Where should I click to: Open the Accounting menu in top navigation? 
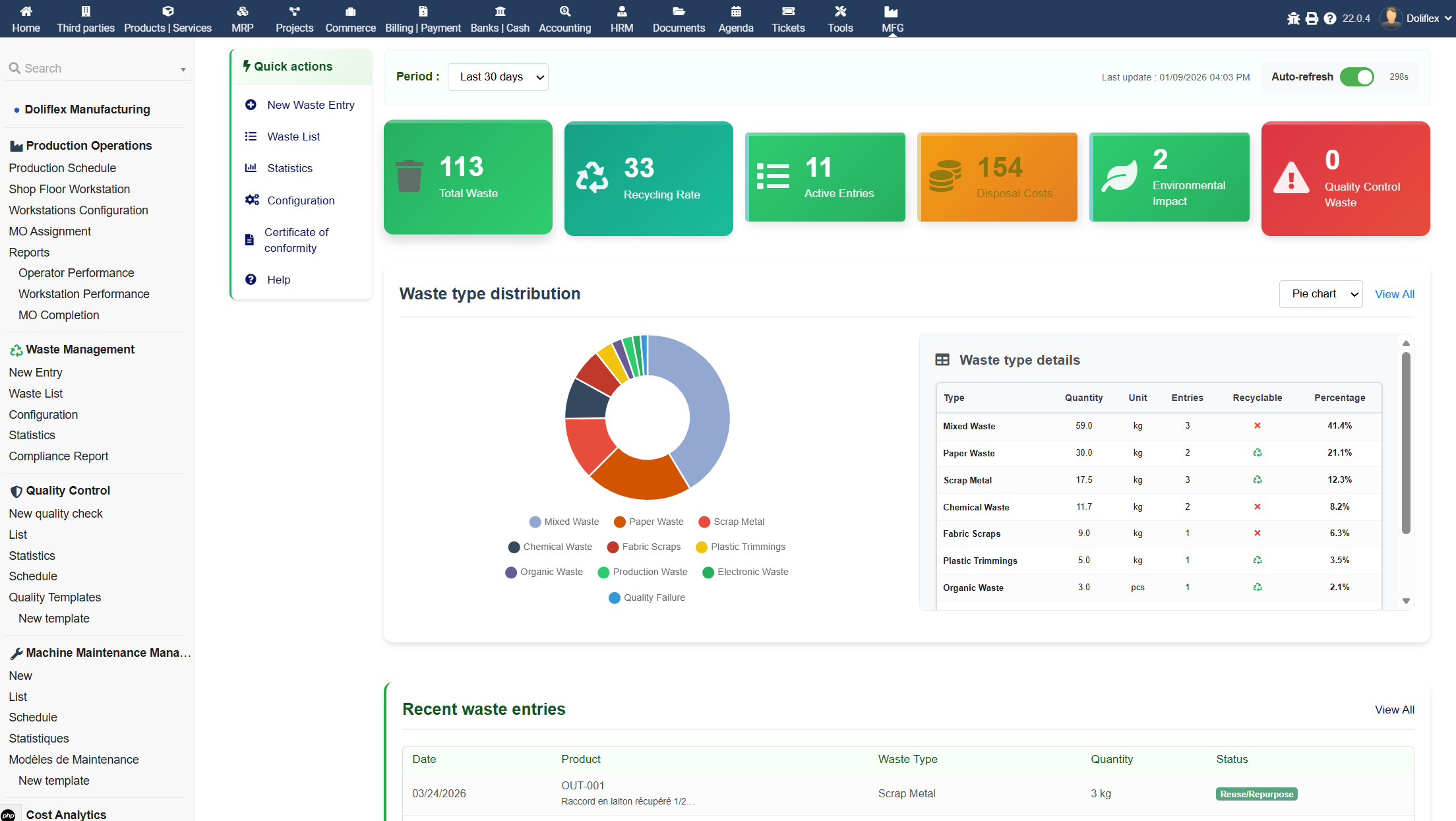pyautogui.click(x=564, y=18)
